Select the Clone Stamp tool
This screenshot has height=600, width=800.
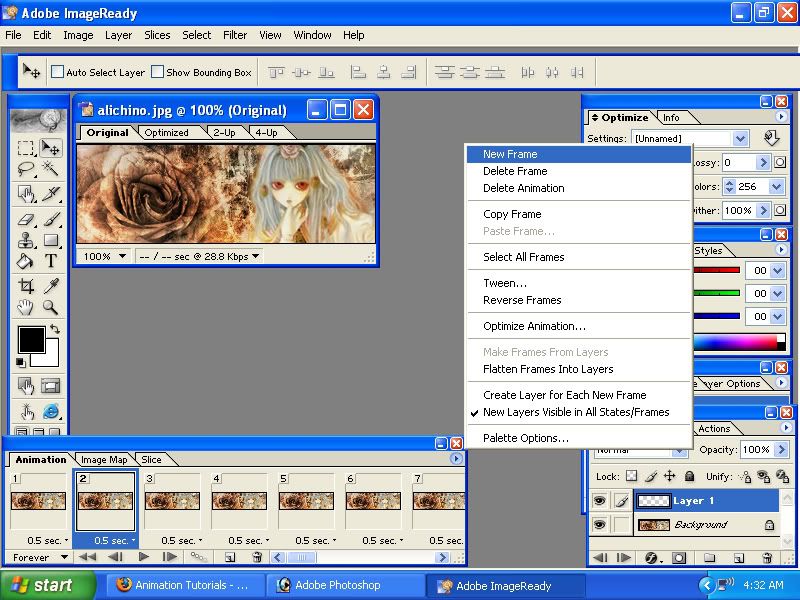click(26, 240)
